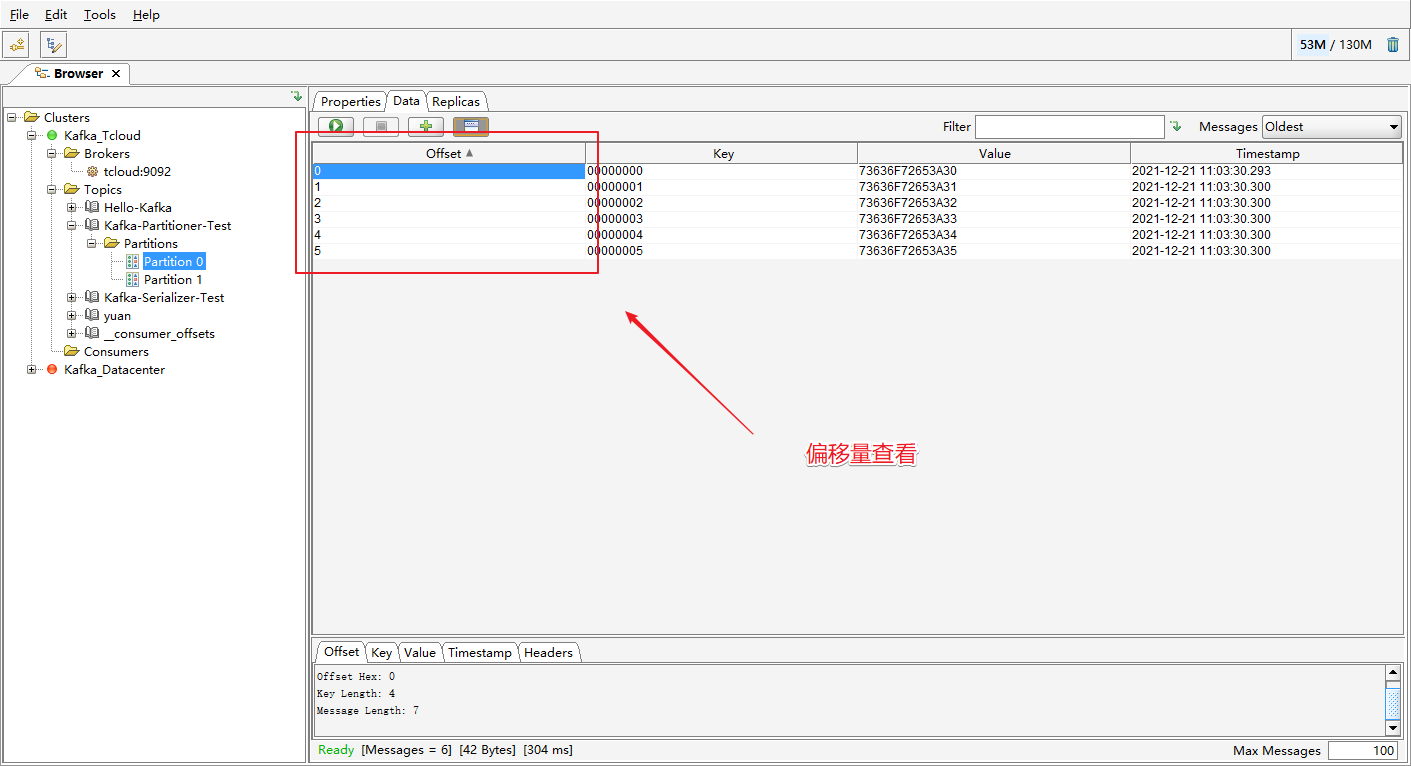Click the Hello-Kafka topic book icon

[92, 207]
